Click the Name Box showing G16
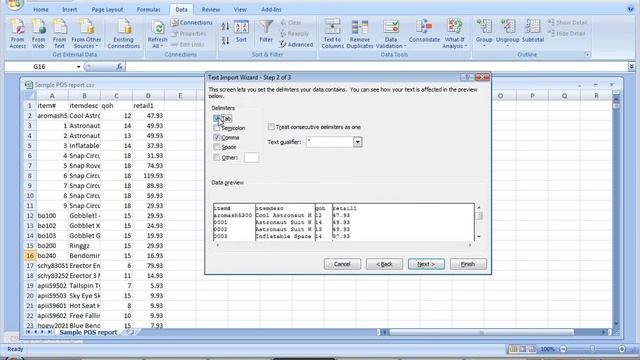This screenshot has width=640, height=360. [x=41, y=67]
